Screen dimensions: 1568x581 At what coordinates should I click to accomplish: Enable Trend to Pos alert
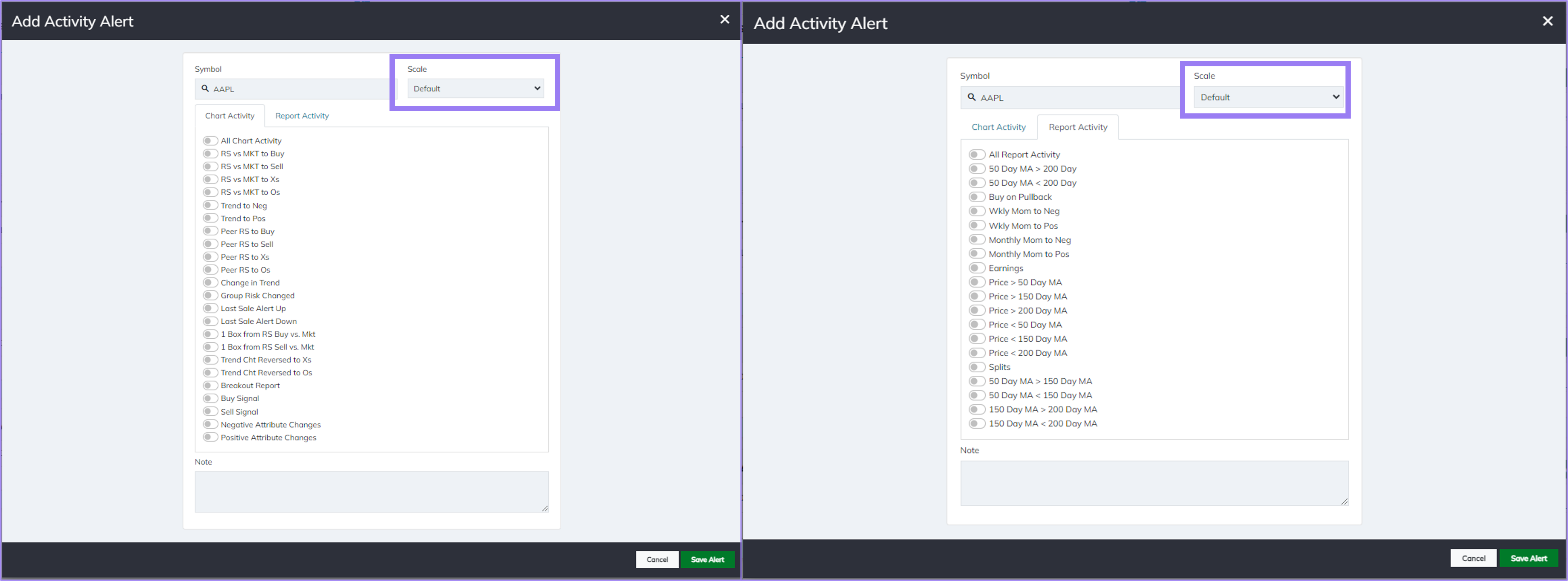[x=210, y=218]
